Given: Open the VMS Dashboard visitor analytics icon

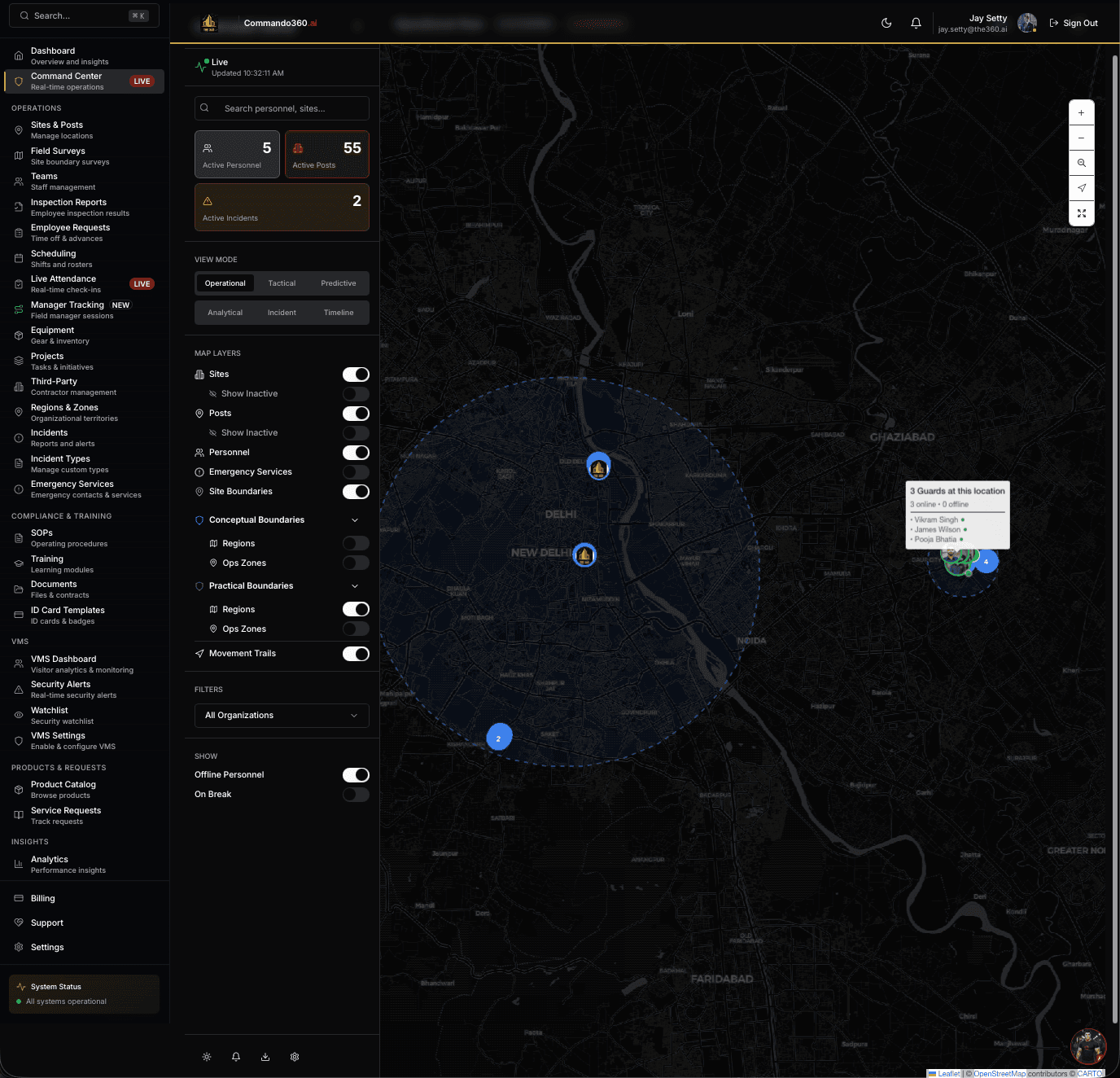Looking at the screenshot, I should (x=18, y=664).
